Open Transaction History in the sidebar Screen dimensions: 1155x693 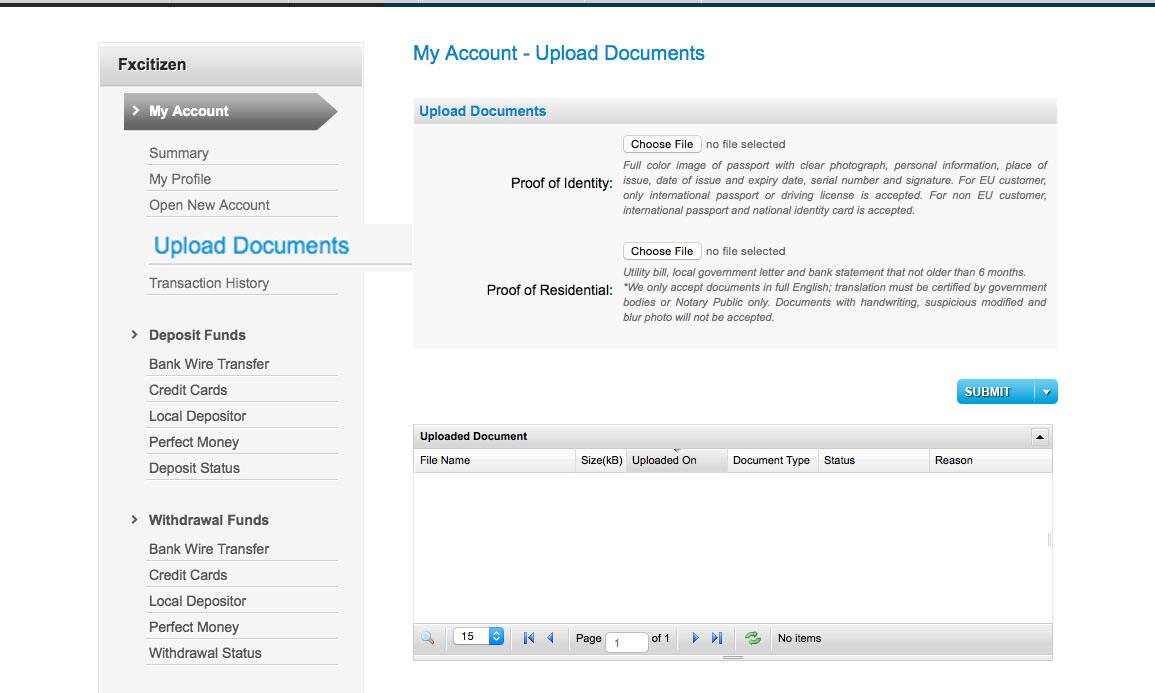point(209,283)
